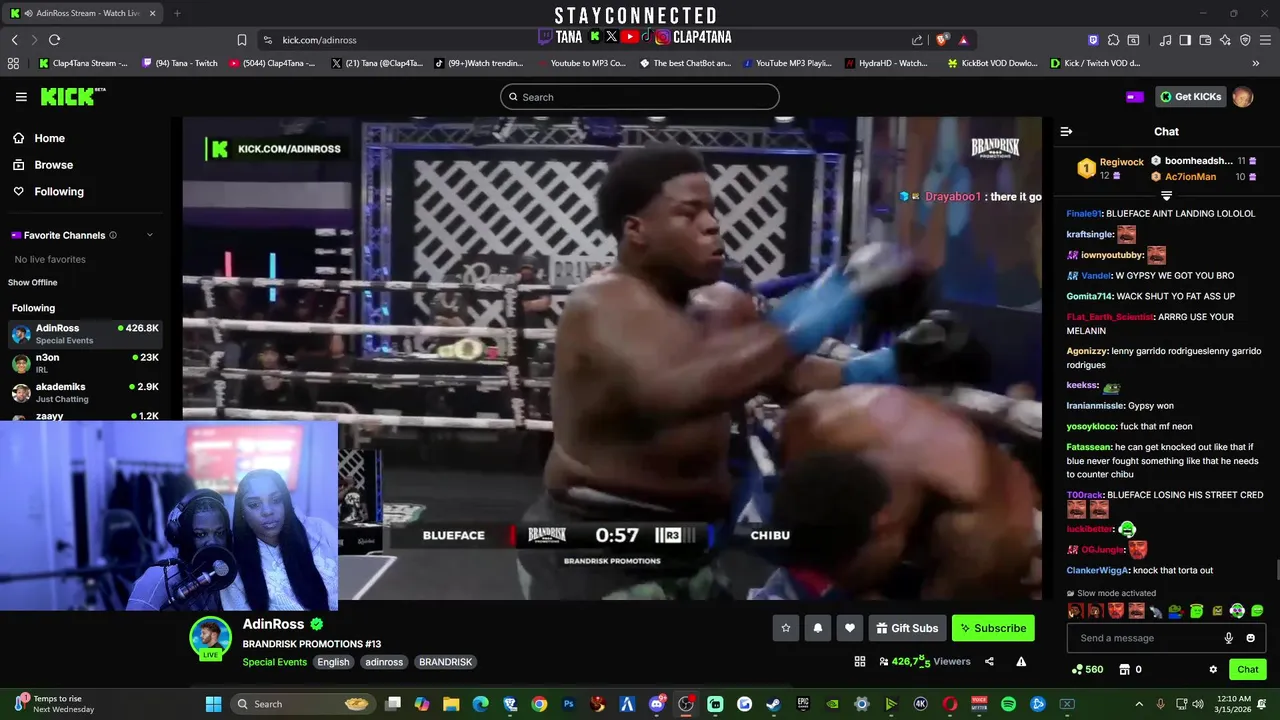Click the address bar URL kick.com/adinross
Screen dimensions: 1280x720
(x=319, y=40)
